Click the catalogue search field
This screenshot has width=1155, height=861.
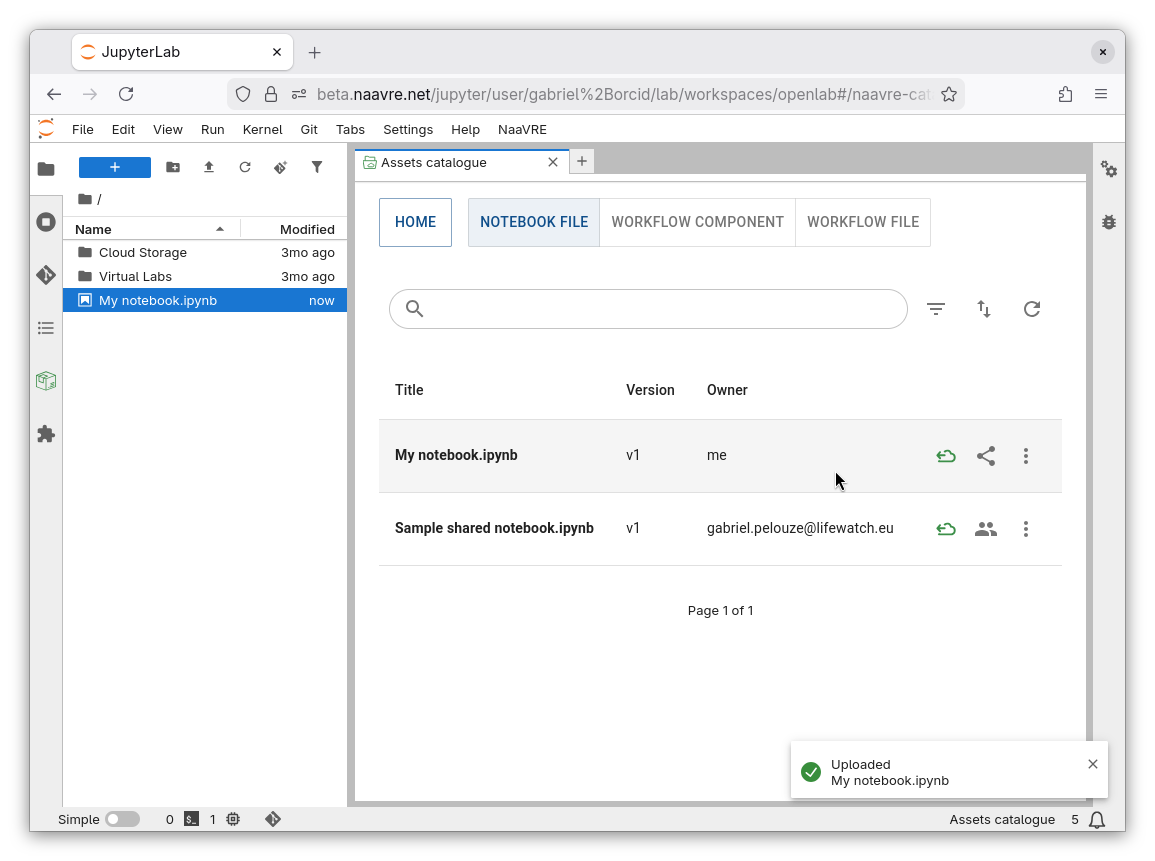660,309
